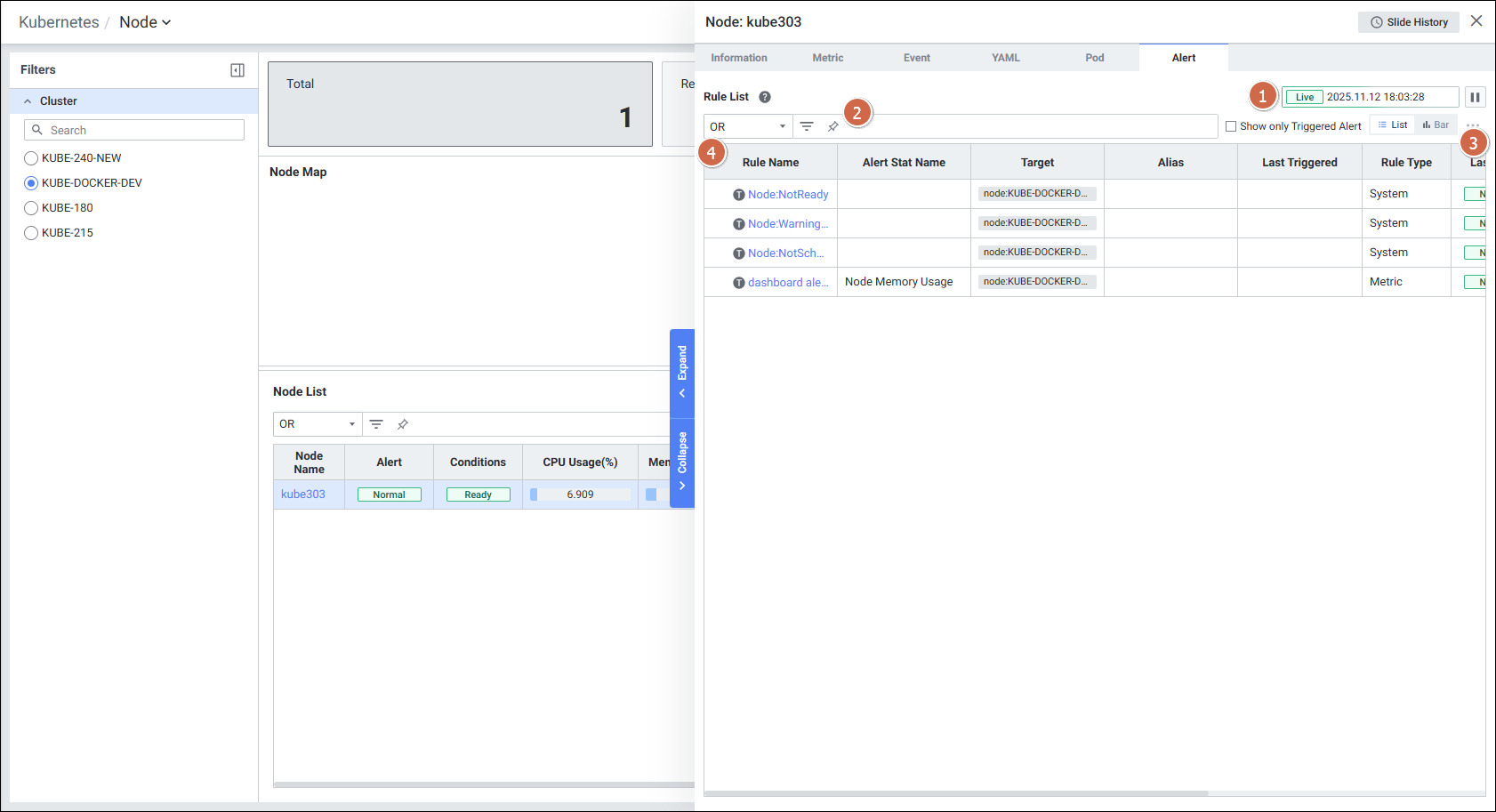Switch rule view to Bar chart
The image size is (1496, 812).
(1436, 125)
